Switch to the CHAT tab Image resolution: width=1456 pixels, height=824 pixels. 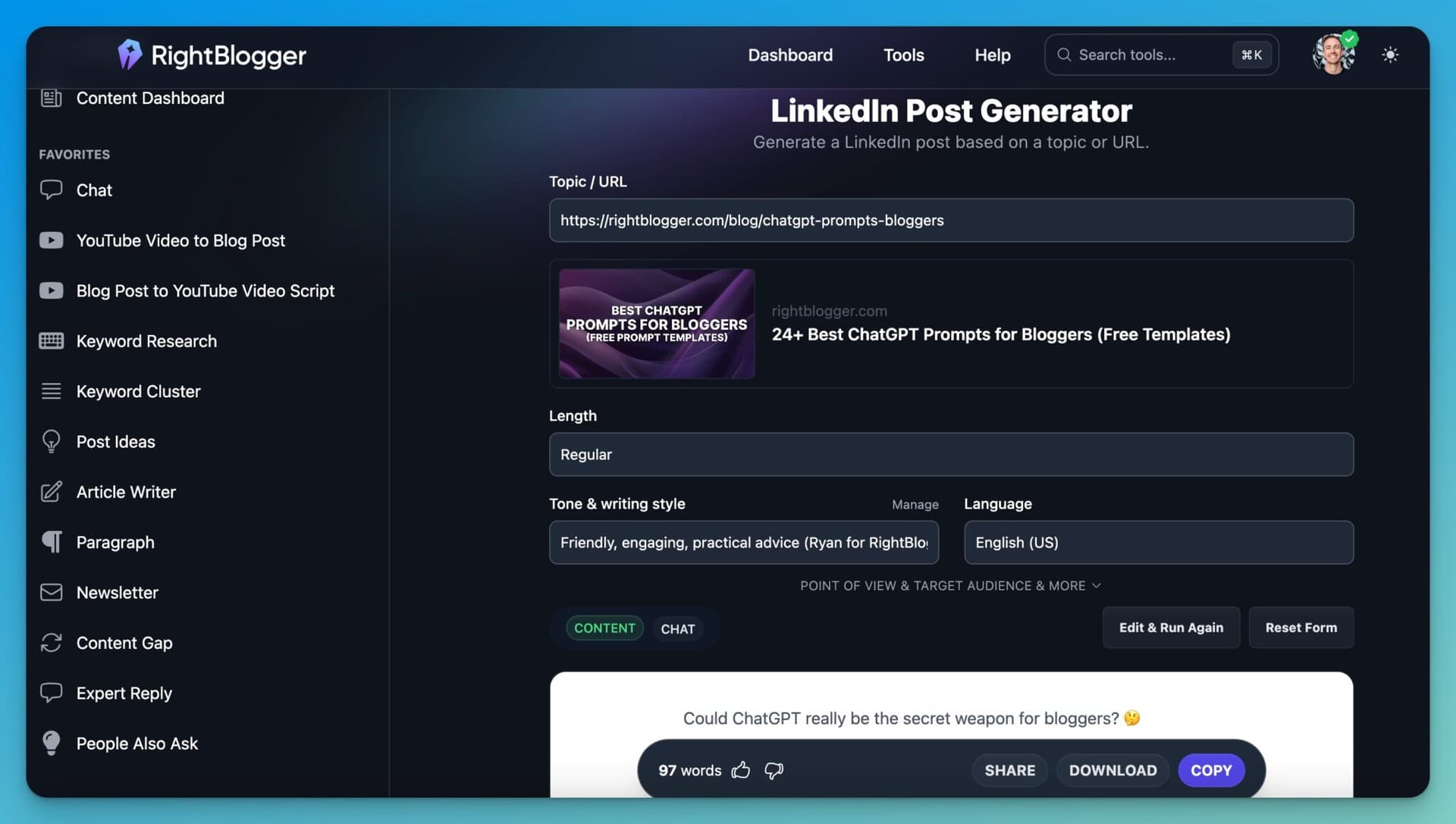coord(678,628)
